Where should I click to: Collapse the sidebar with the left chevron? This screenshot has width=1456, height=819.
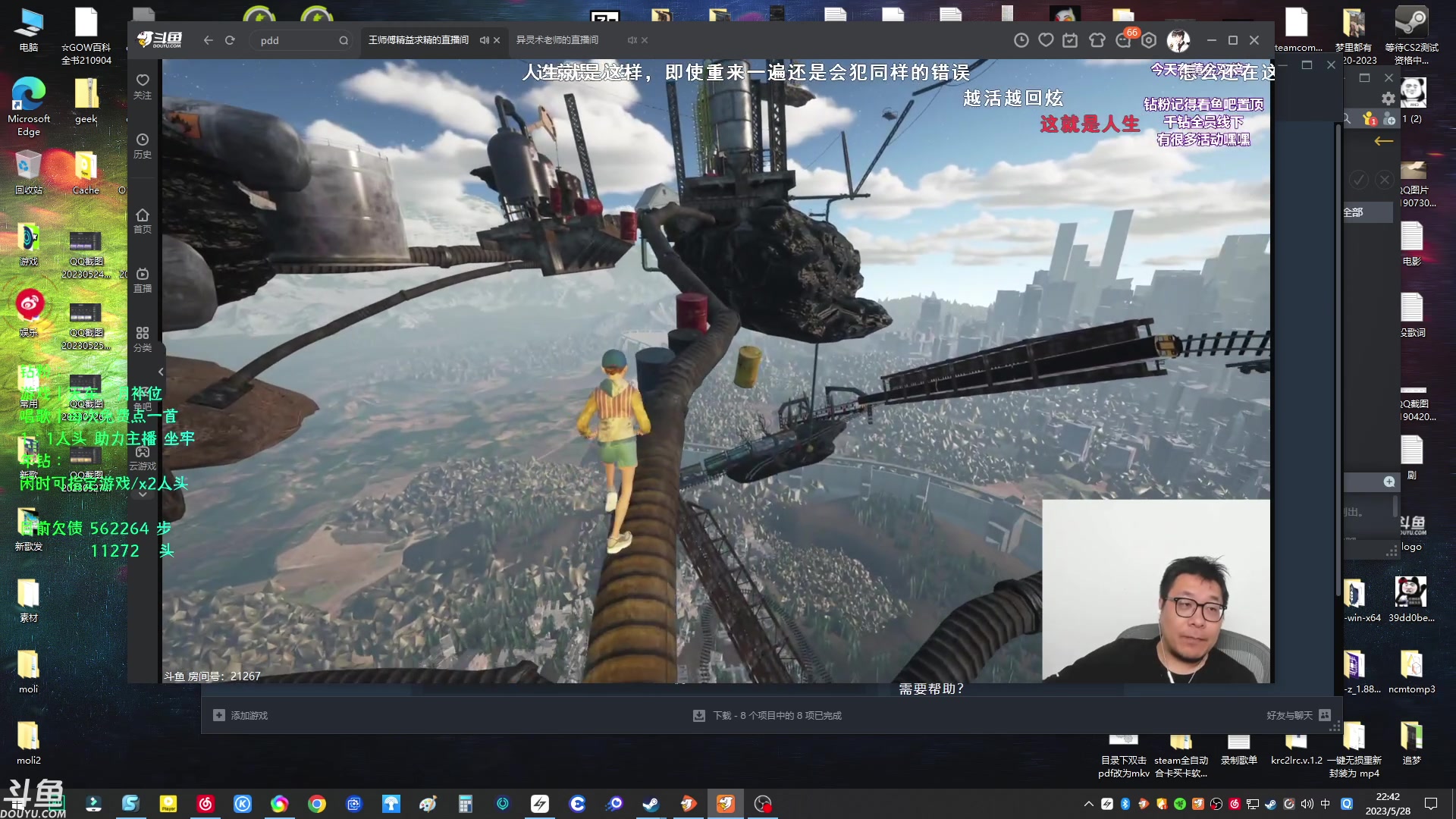click(x=160, y=372)
